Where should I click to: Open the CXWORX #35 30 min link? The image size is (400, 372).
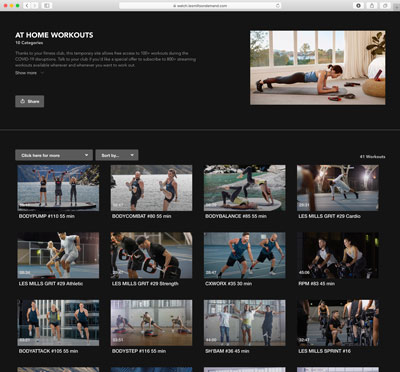pyautogui.click(x=229, y=284)
